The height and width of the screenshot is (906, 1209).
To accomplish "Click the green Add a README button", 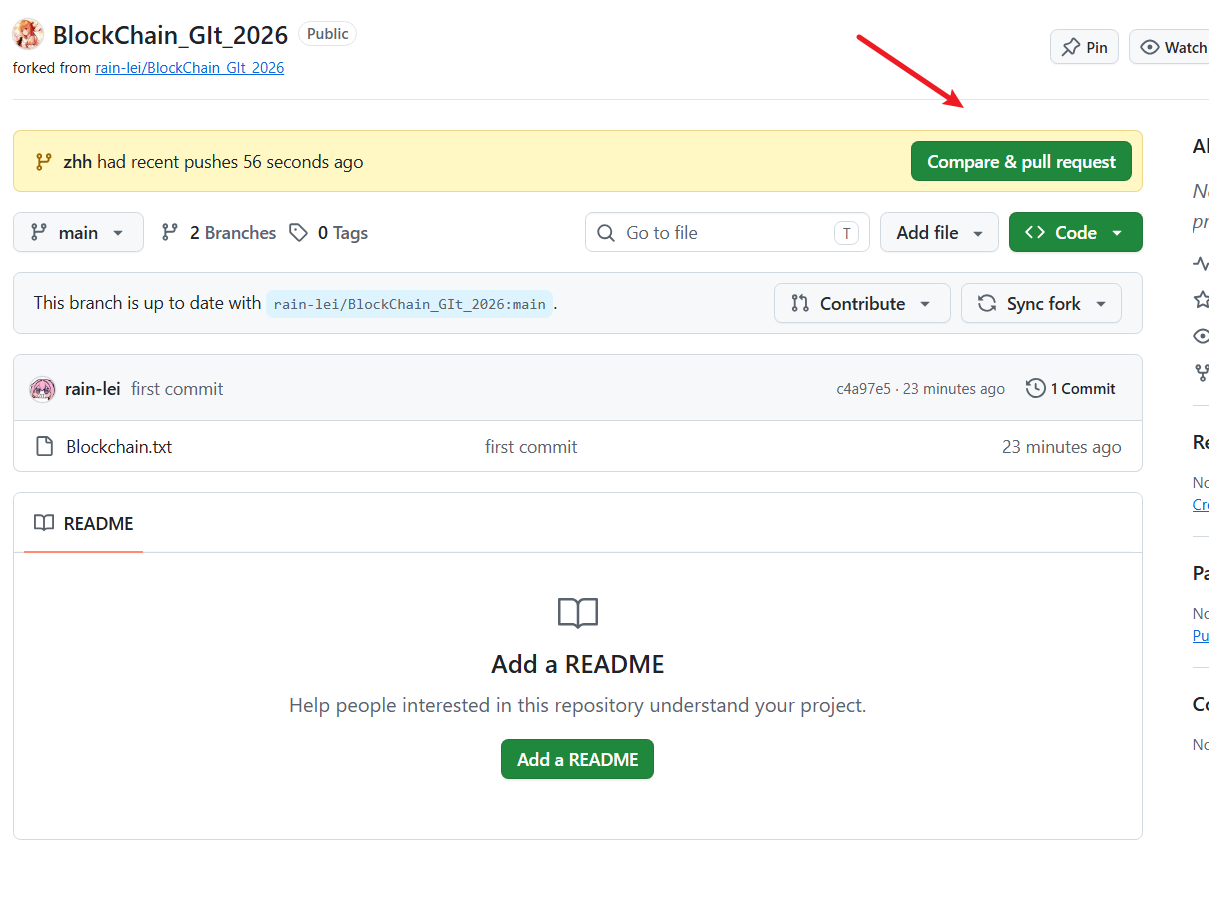I will coord(577,759).
